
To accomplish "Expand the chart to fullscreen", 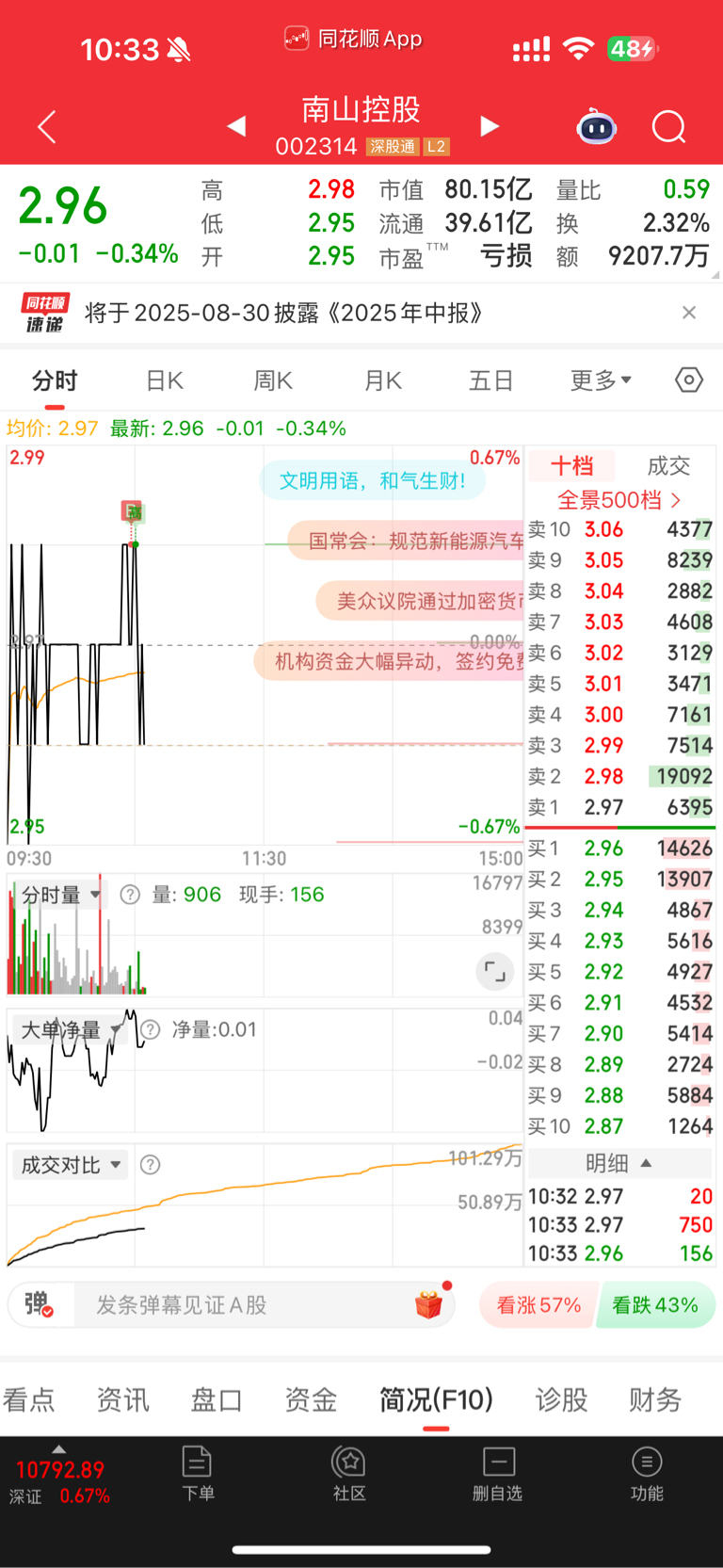I will pos(494,971).
